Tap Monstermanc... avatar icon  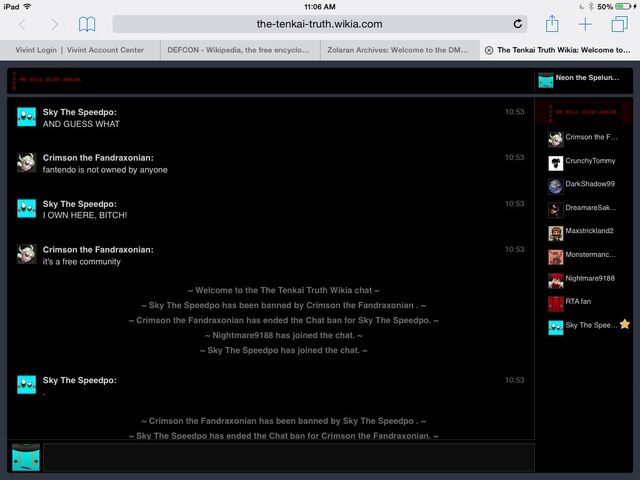tap(556, 257)
